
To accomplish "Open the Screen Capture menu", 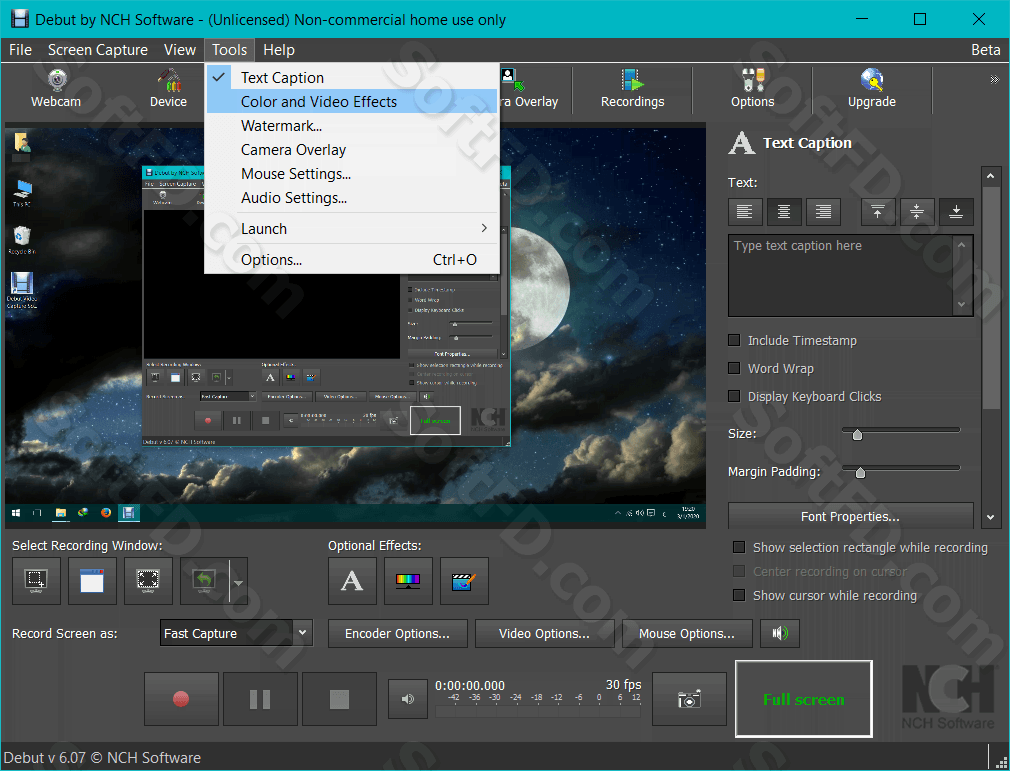I will click(x=98, y=50).
